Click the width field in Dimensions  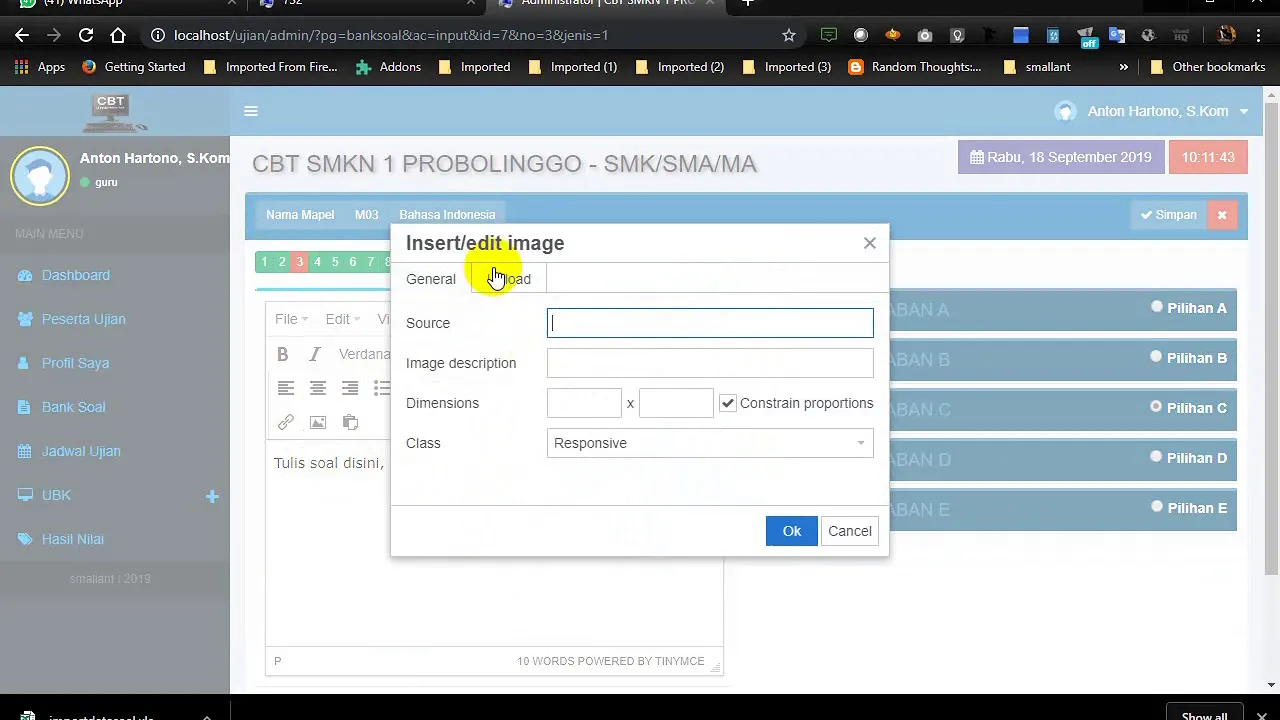point(584,403)
